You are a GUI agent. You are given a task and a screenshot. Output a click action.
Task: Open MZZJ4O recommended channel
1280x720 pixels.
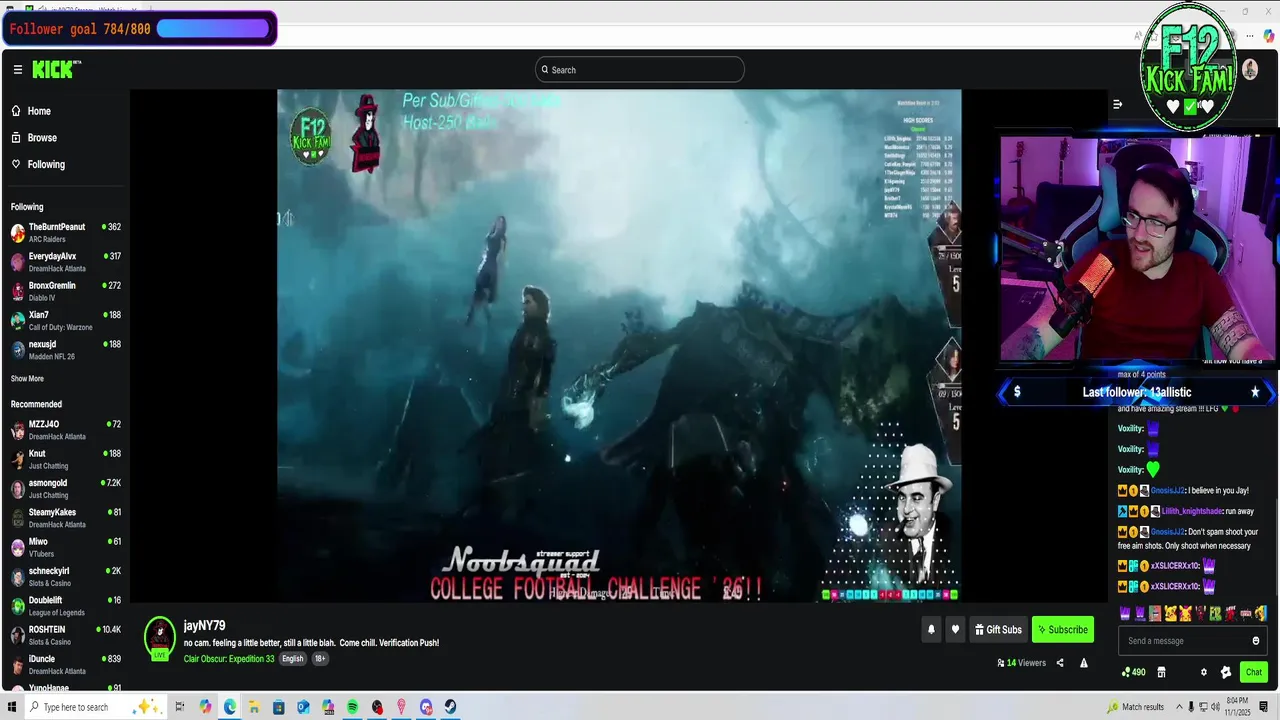tap(65, 430)
